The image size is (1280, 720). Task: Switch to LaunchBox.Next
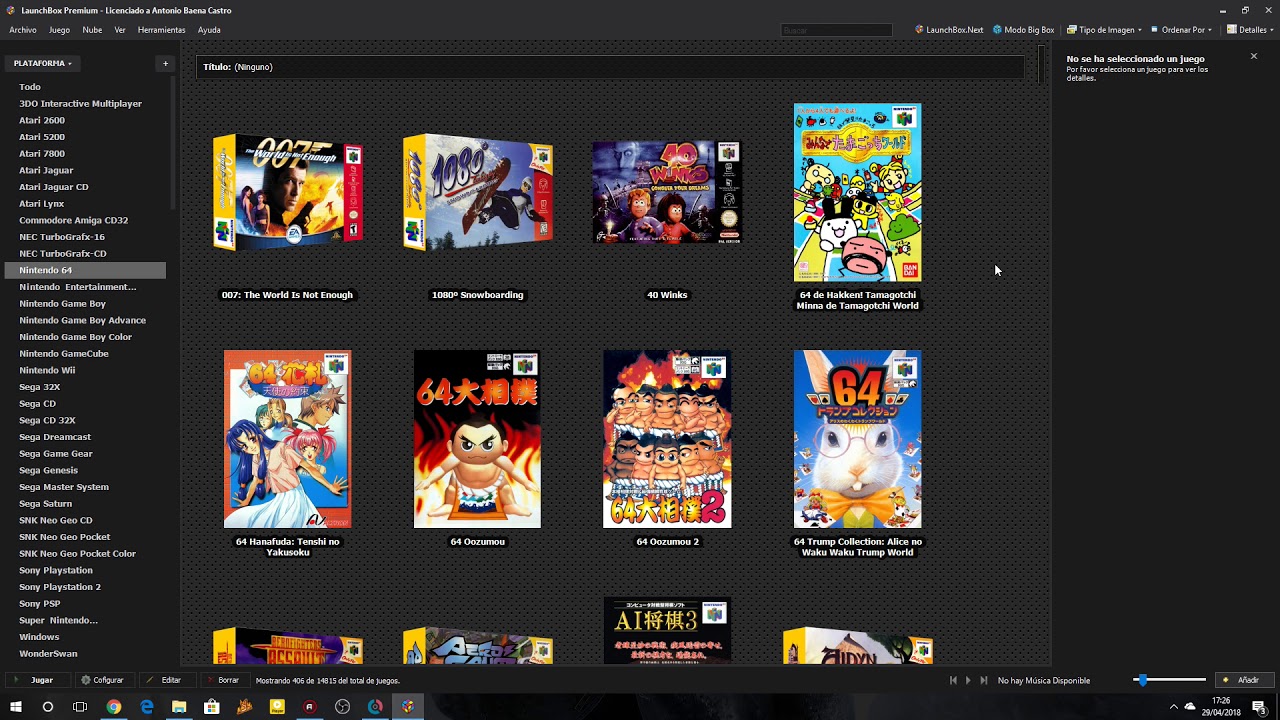coord(949,30)
